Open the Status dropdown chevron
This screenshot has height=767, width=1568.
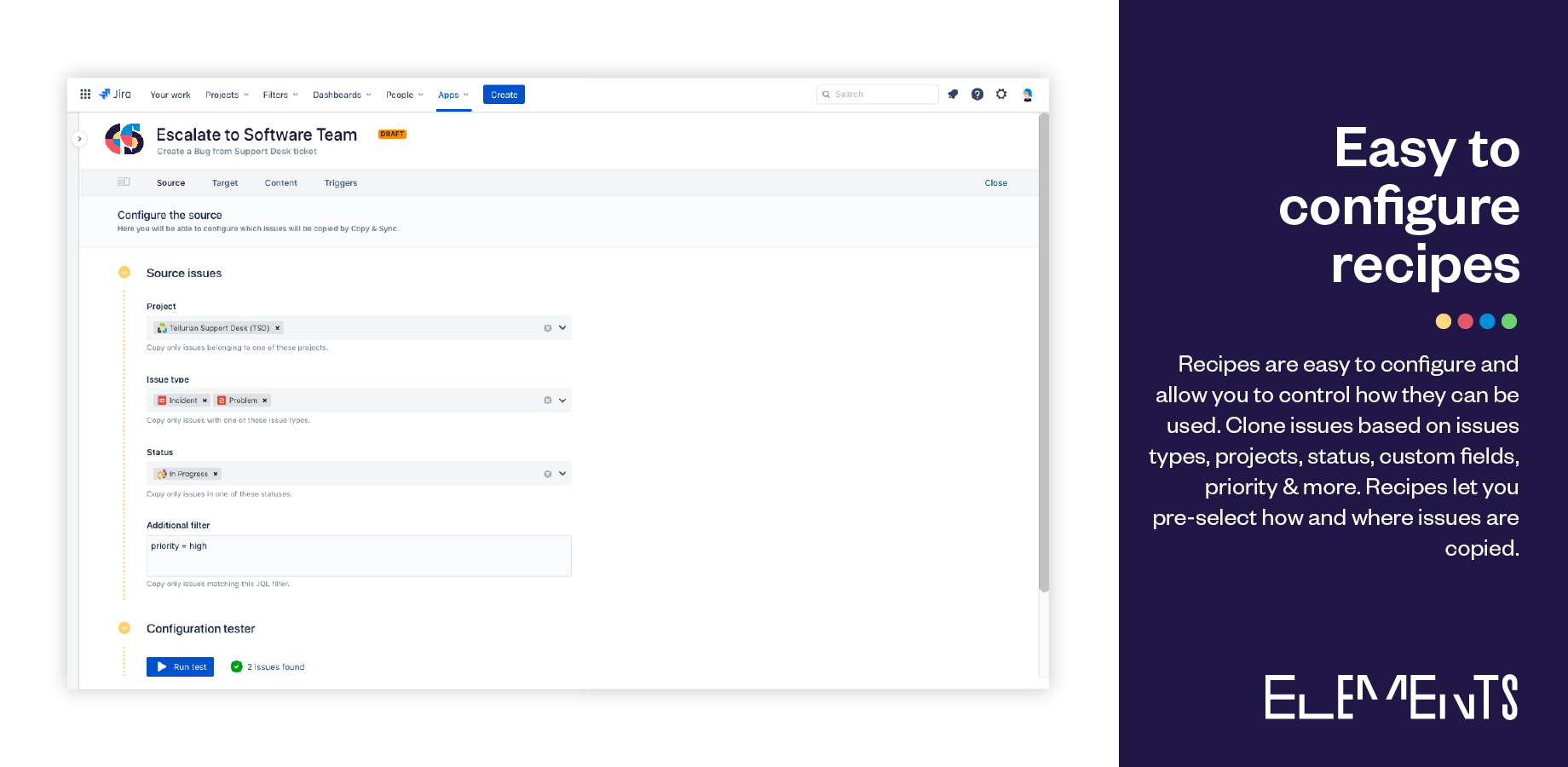(x=562, y=474)
